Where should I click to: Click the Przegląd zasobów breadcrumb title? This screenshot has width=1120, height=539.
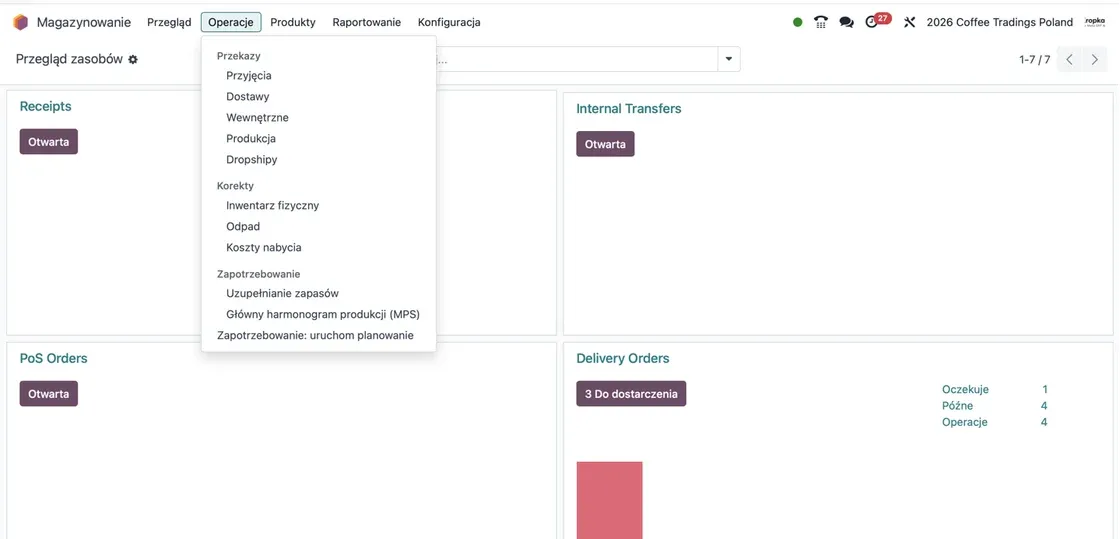tap(69, 59)
